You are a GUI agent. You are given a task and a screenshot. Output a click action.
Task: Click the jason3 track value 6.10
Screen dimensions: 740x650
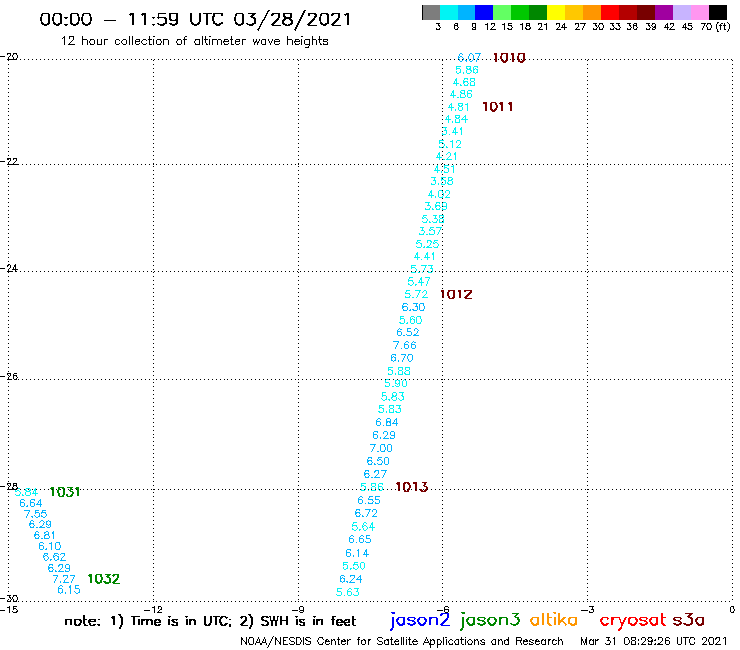(50, 547)
